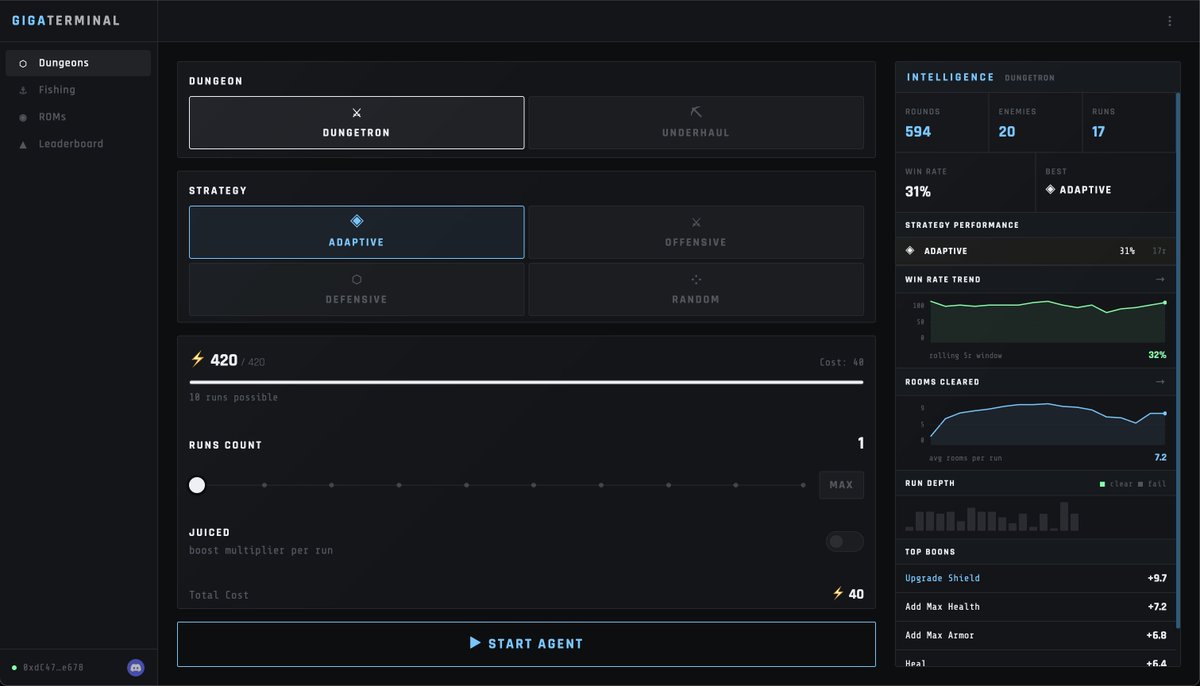This screenshot has width=1200, height=686.
Task: Select the Dungetron dungeon
Action: [356, 122]
